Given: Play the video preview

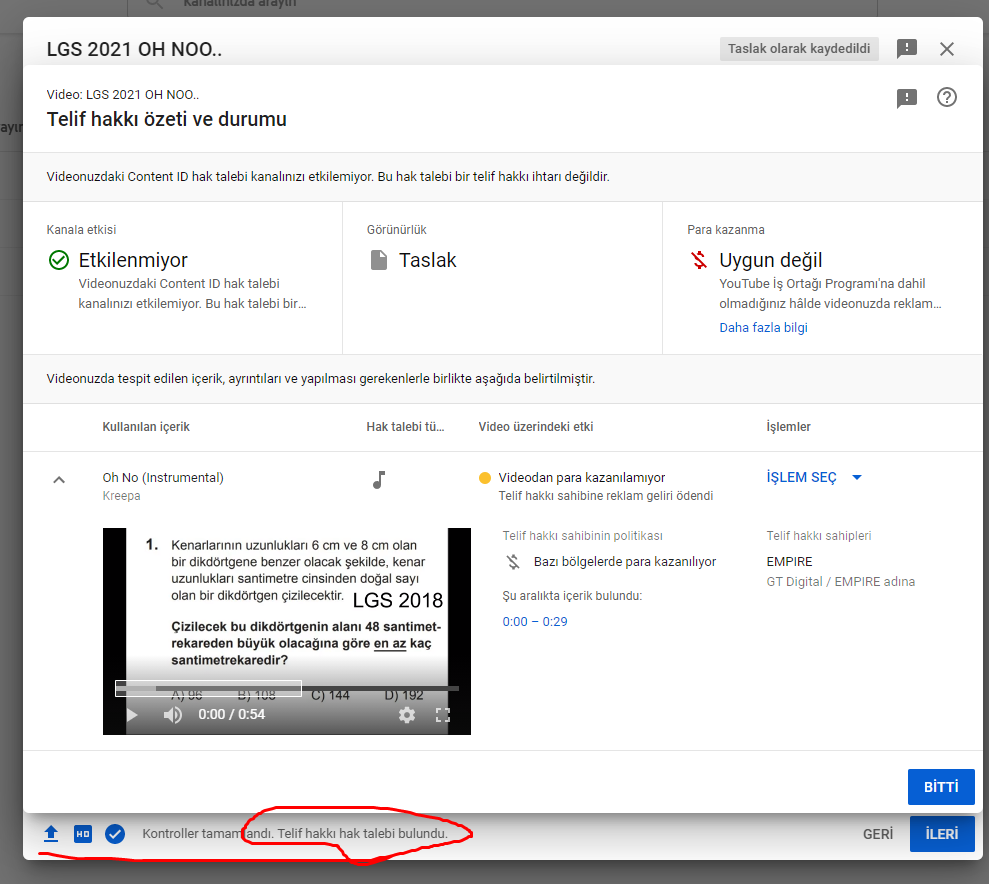Looking at the screenshot, I should 132,714.
